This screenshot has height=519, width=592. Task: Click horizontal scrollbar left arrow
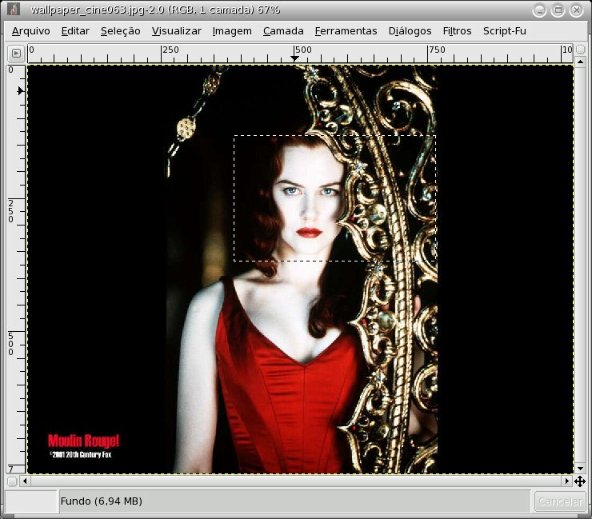pos(25,481)
